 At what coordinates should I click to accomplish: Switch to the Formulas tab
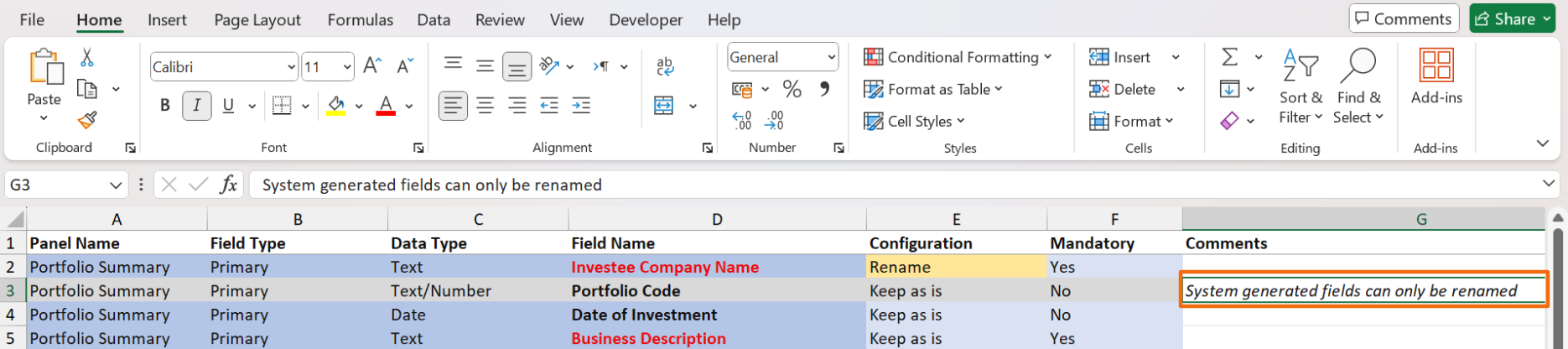360,20
